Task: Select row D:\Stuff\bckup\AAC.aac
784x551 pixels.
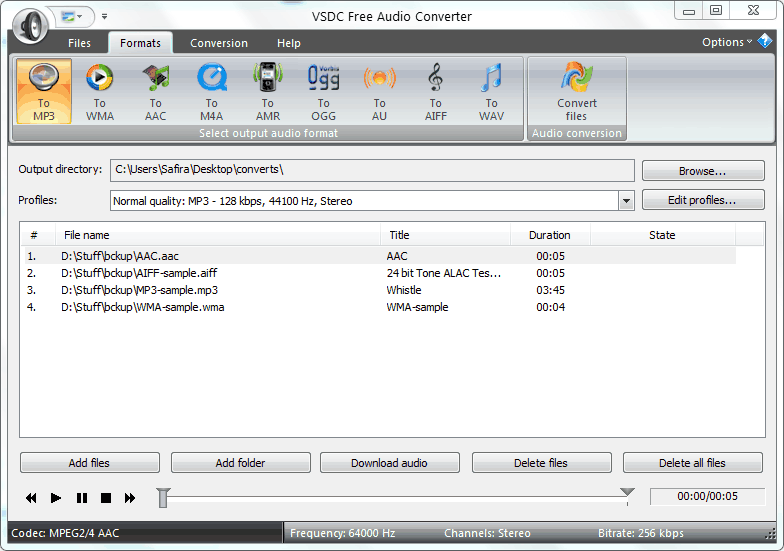Action: (380, 256)
